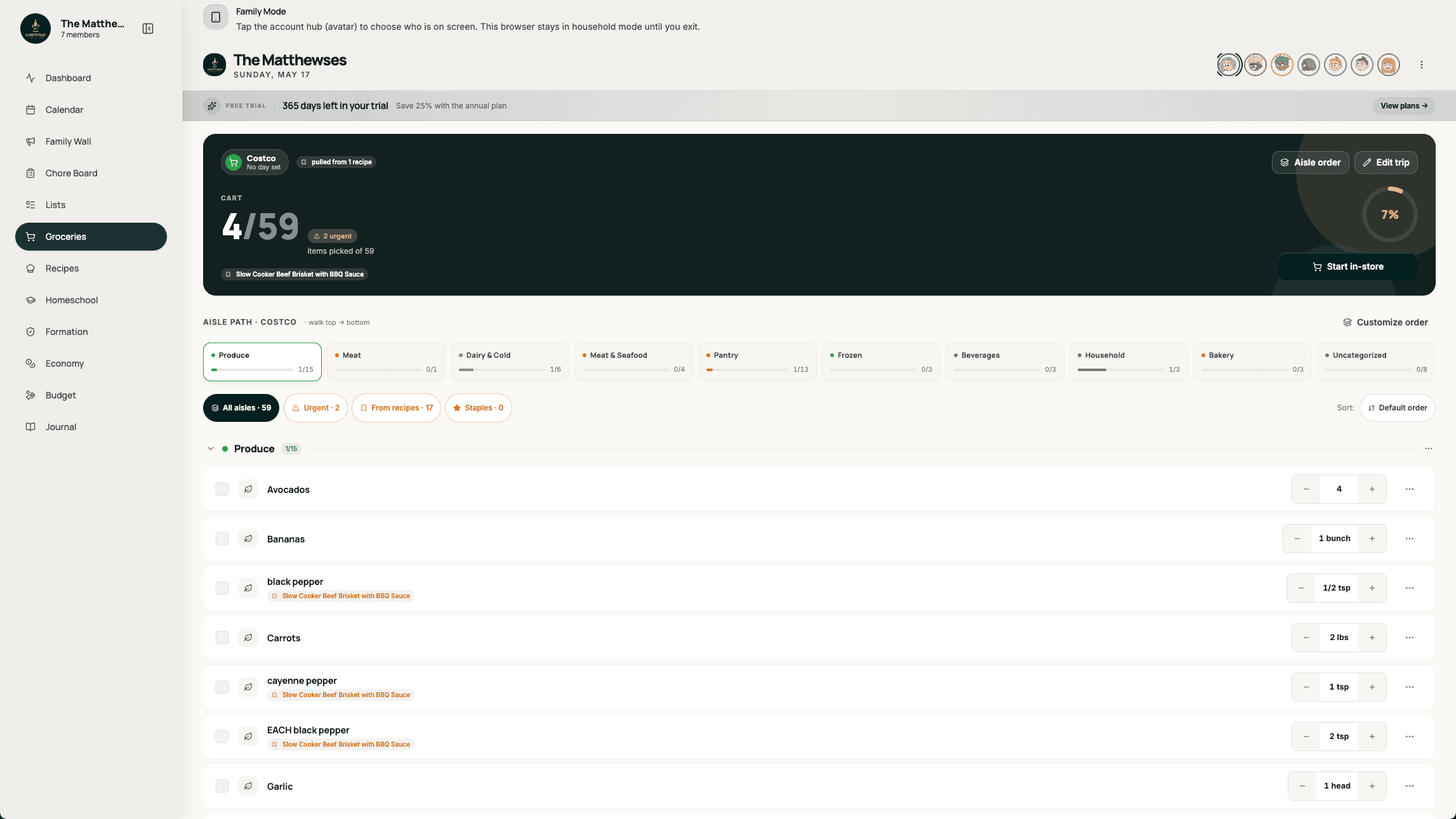Click Aisle order button

[x=1311, y=162]
